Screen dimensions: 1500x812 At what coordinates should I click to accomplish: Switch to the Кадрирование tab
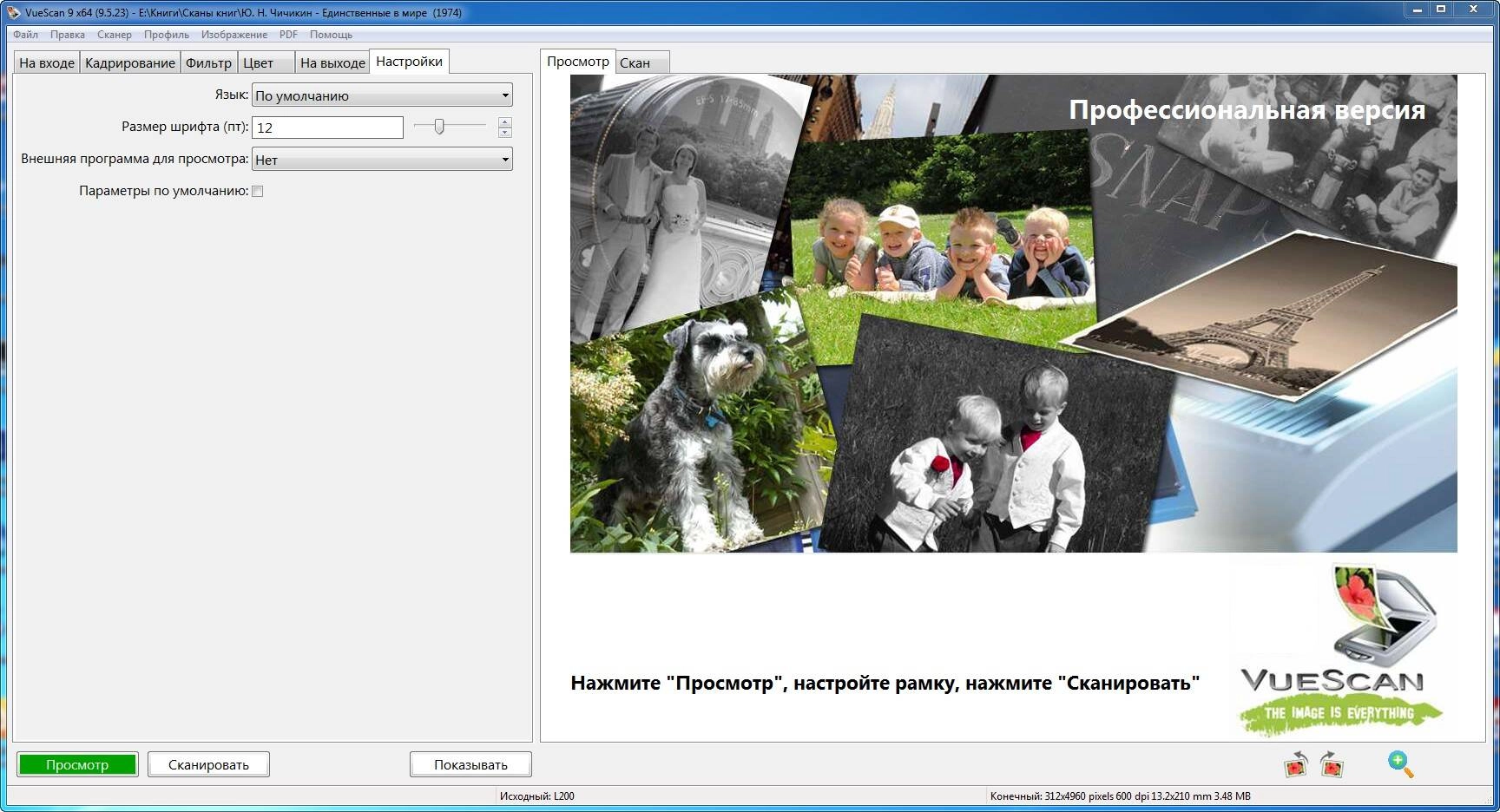[130, 62]
